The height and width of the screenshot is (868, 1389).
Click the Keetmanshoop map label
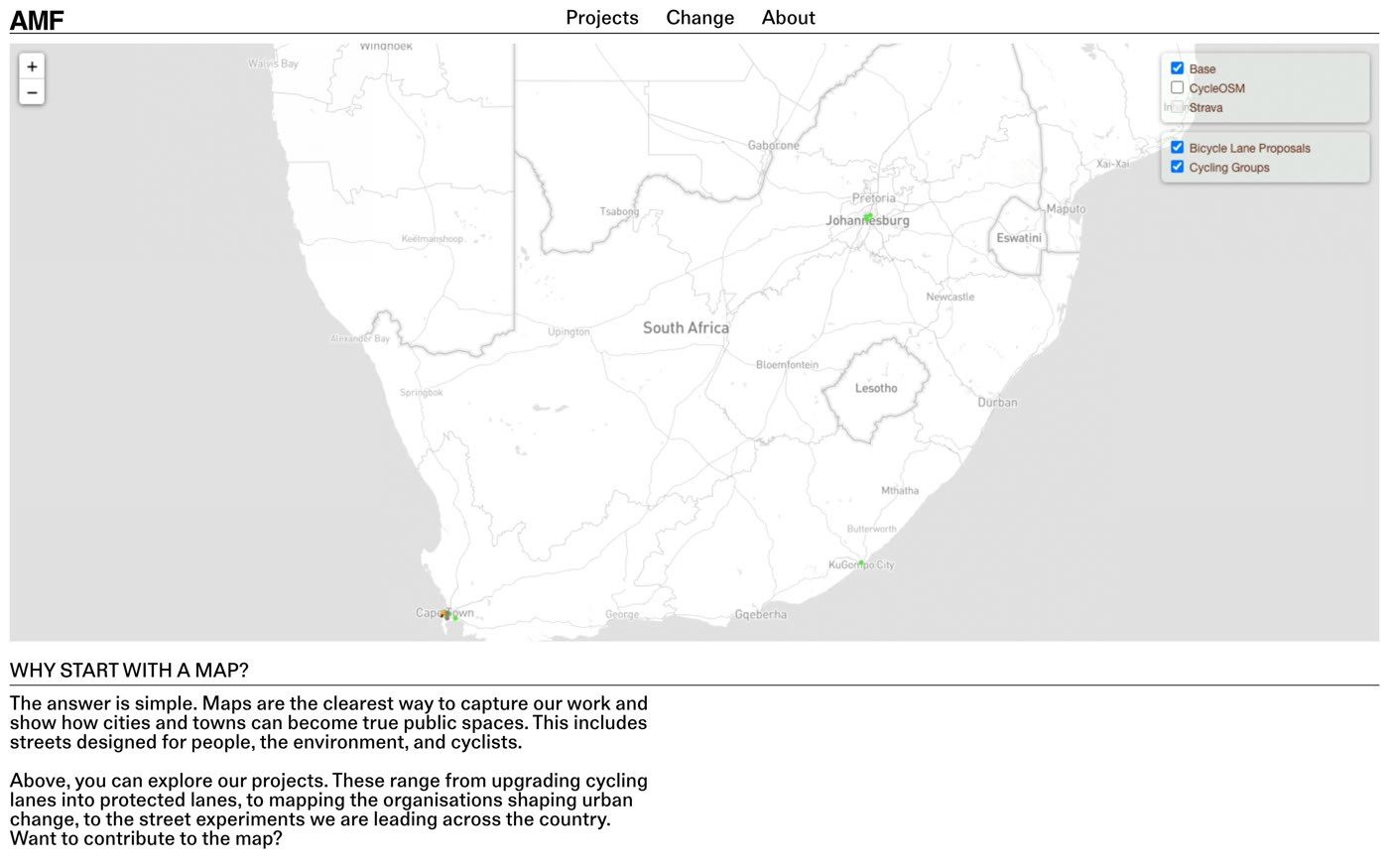tap(432, 239)
